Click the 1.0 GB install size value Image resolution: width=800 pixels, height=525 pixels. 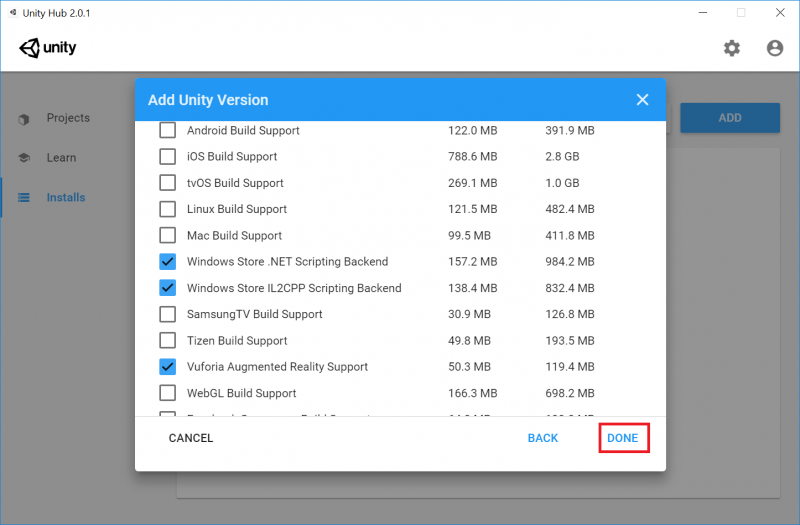562,183
